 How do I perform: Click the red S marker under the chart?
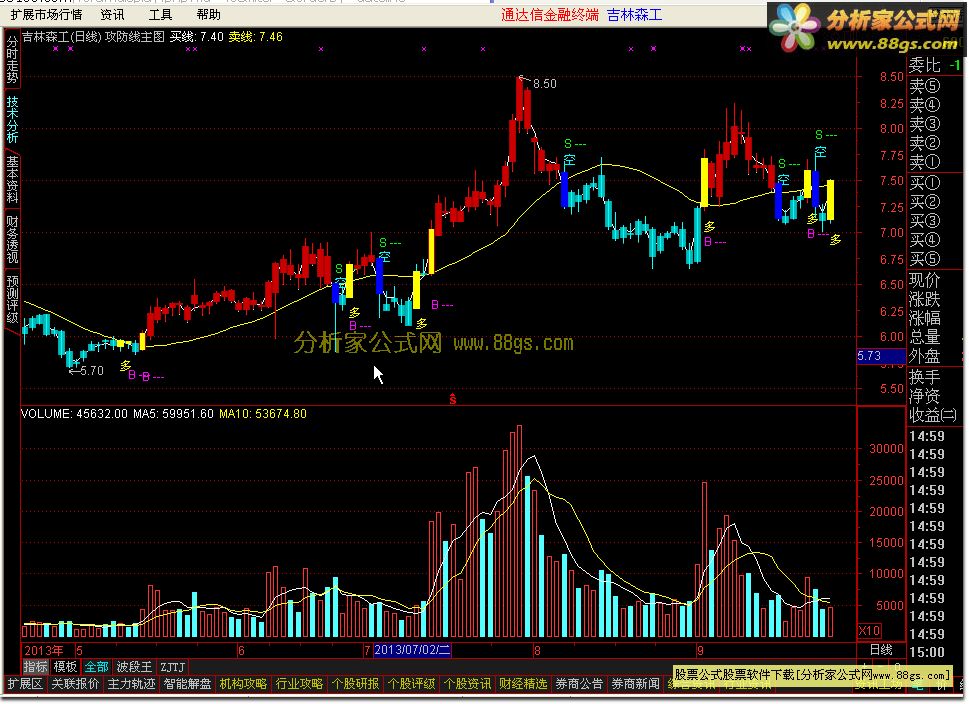click(x=452, y=399)
